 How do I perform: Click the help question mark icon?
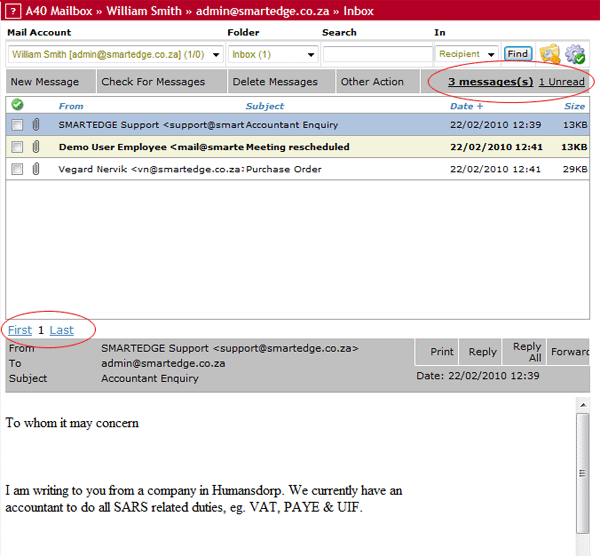(x=13, y=12)
